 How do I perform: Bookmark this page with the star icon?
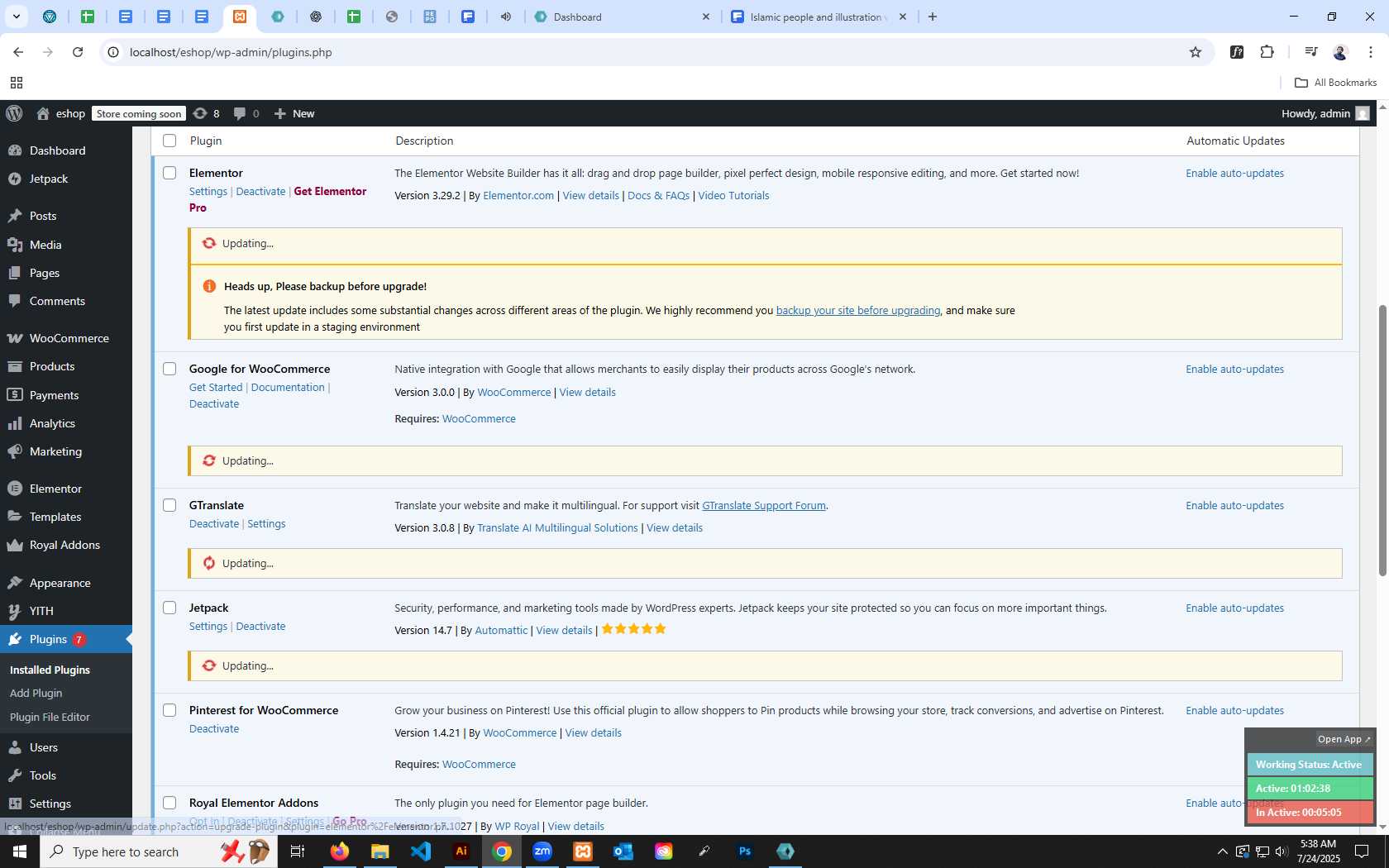click(1196, 52)
